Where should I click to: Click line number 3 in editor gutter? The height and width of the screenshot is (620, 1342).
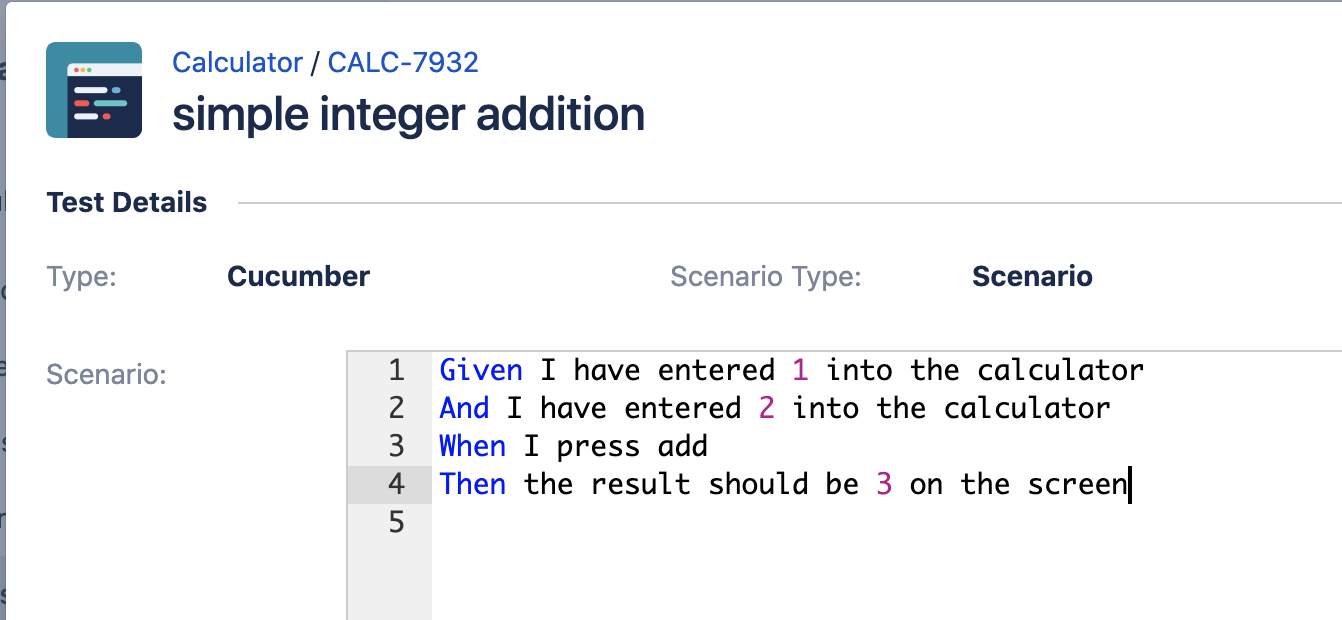[x=396, y=446]
